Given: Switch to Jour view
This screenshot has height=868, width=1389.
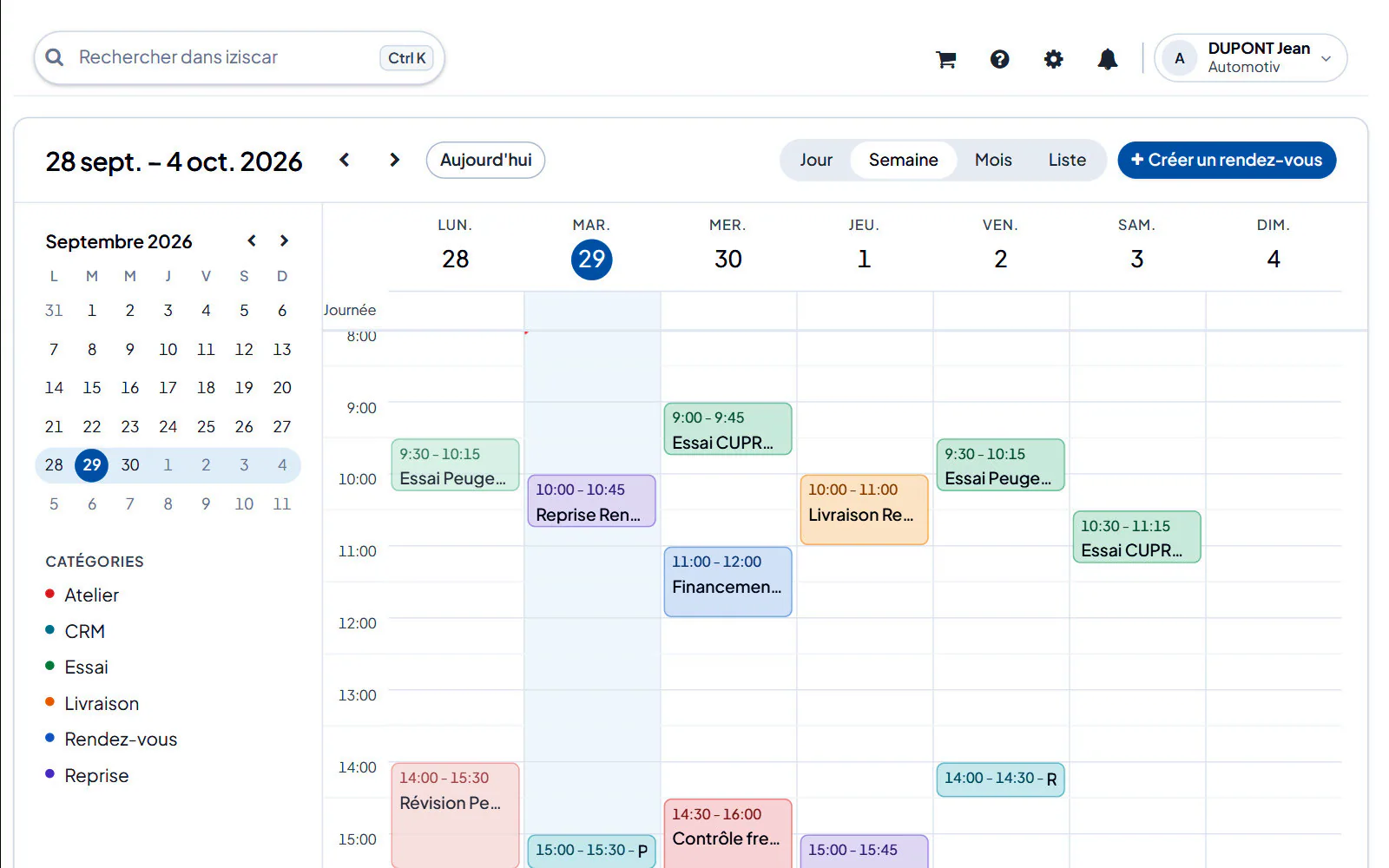Looking at the screenshot, I should [816, 160].
